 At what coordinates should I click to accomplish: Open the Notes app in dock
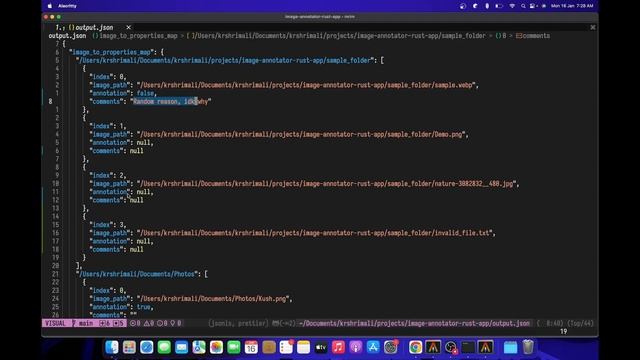303,347
